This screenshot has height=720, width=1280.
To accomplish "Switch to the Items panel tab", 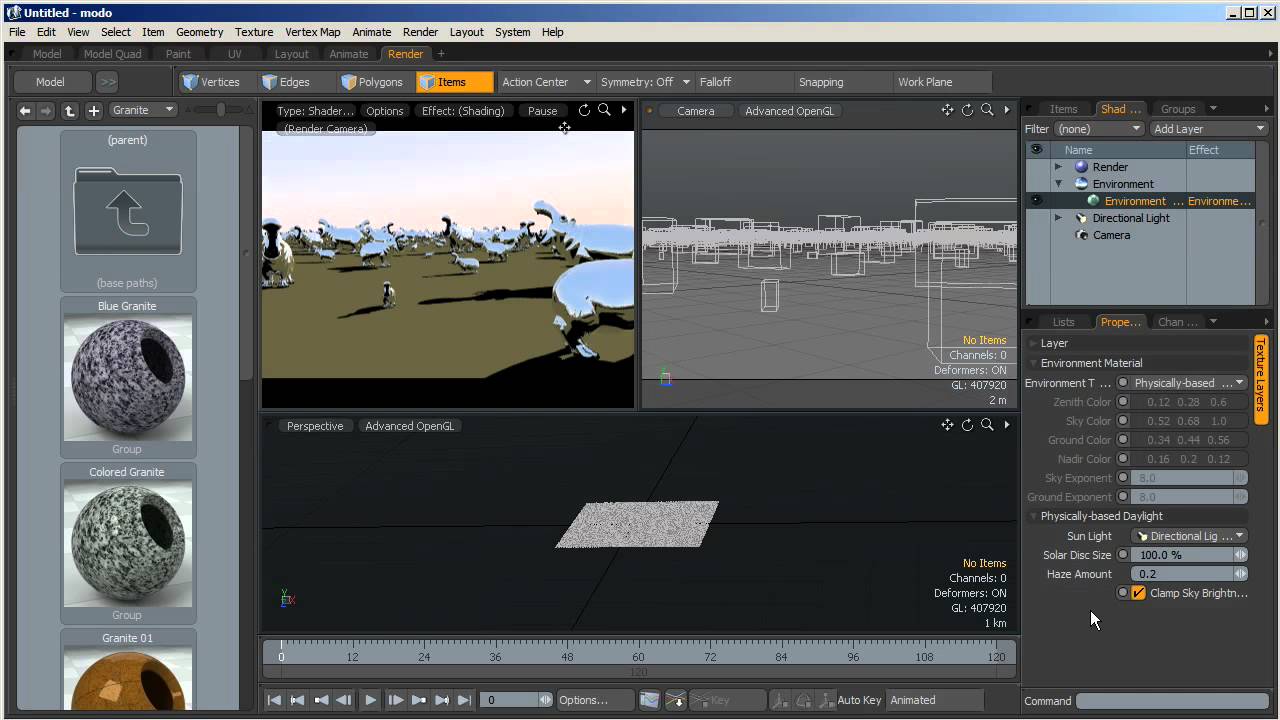I will (x=1063, y=109).
